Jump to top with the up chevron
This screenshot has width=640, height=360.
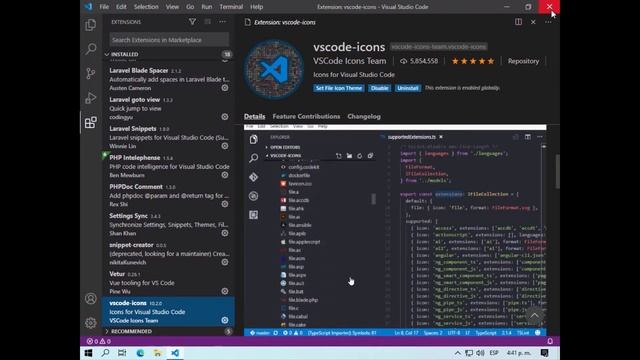[534, 316]
